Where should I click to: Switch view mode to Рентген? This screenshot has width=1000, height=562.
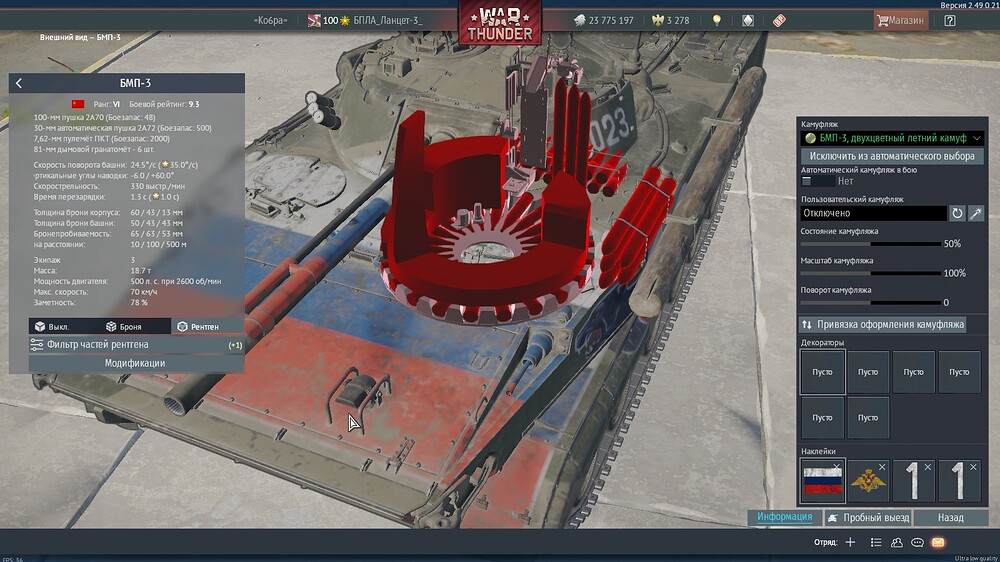(x=198, y=327)
